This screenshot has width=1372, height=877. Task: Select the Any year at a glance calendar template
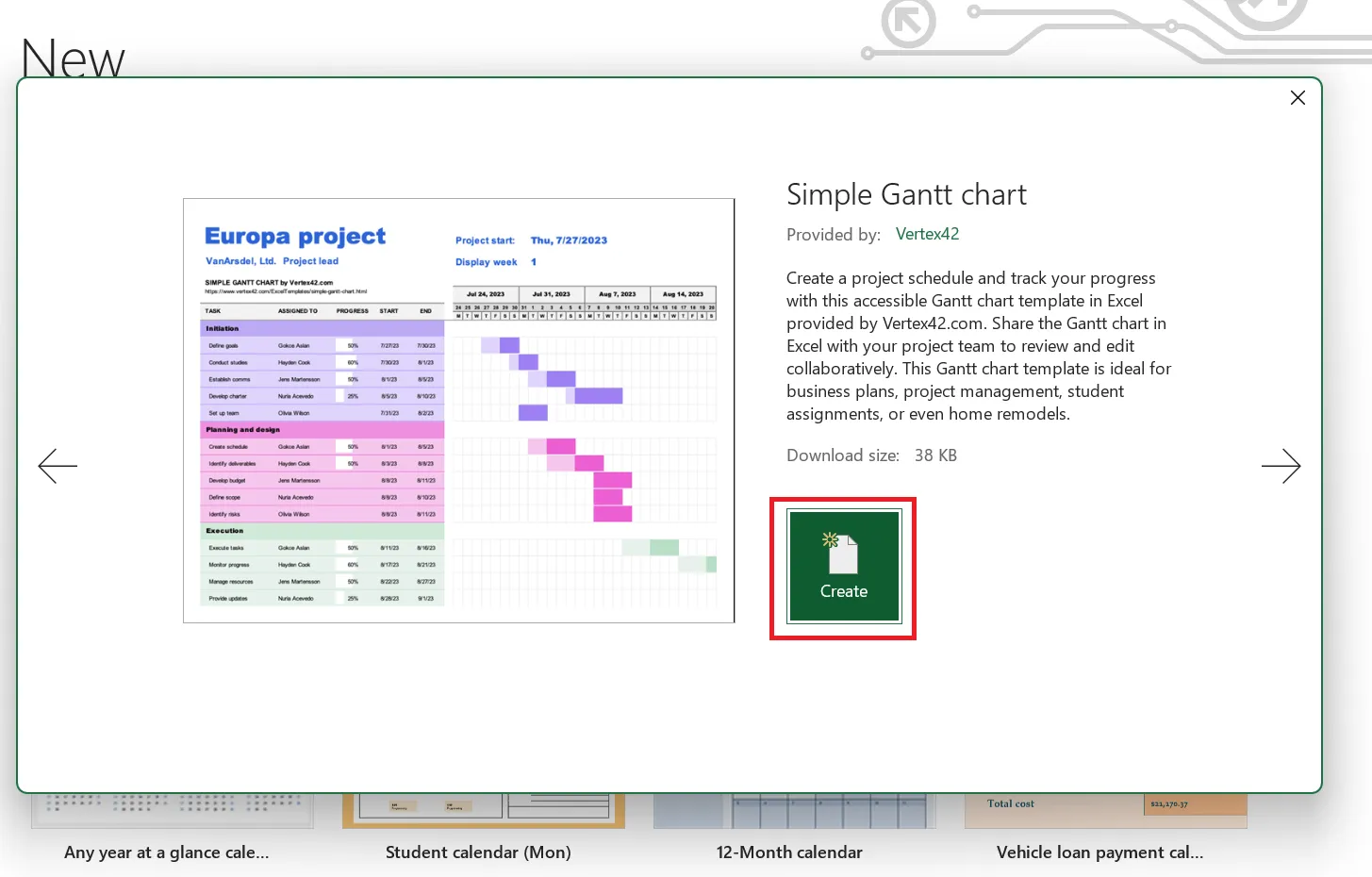tap(167, 852)
